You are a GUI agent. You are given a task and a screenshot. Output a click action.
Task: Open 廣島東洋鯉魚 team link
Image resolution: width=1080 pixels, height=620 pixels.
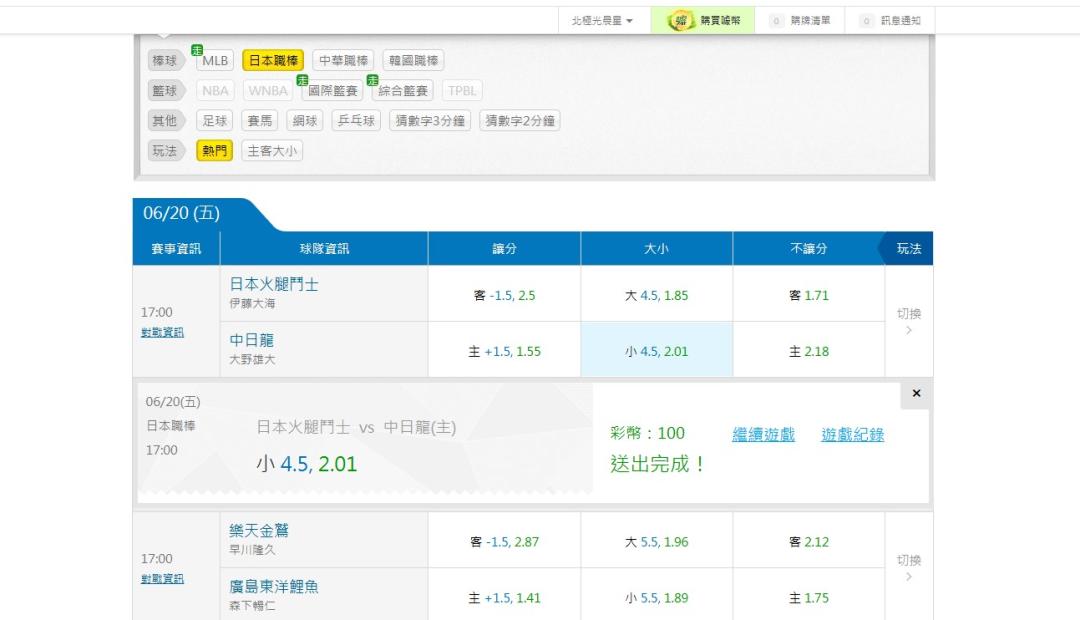click(x=274, y=587)
